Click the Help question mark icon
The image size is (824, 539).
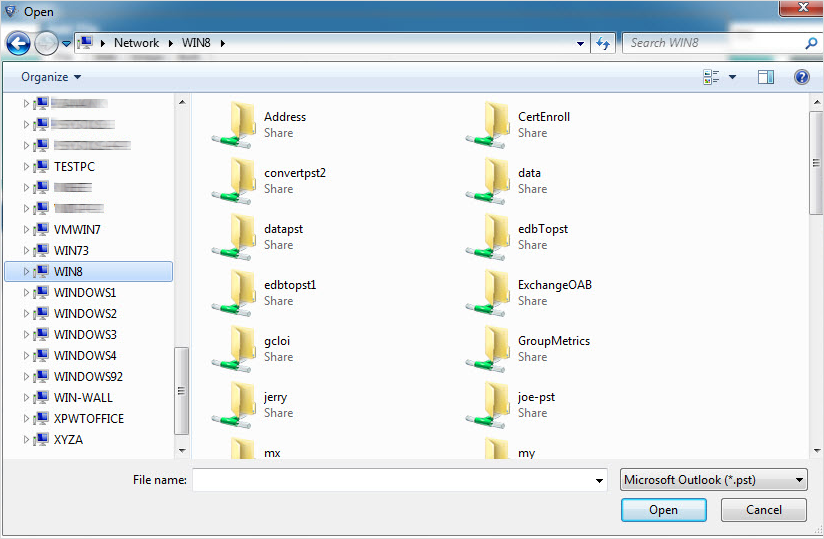(801, 77)
